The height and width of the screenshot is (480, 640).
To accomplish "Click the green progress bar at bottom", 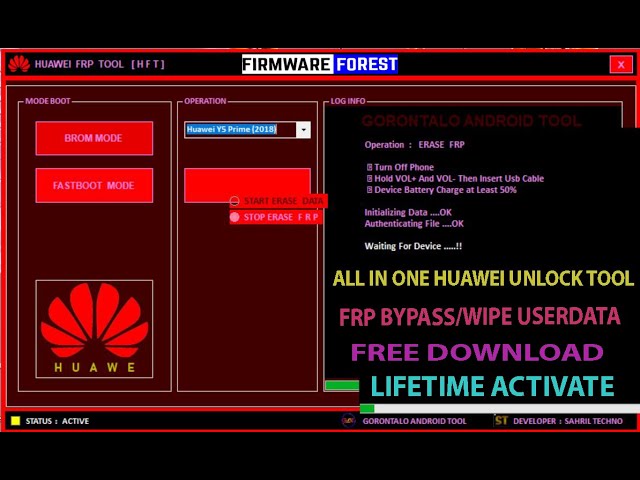I will [x=367, y=408].
